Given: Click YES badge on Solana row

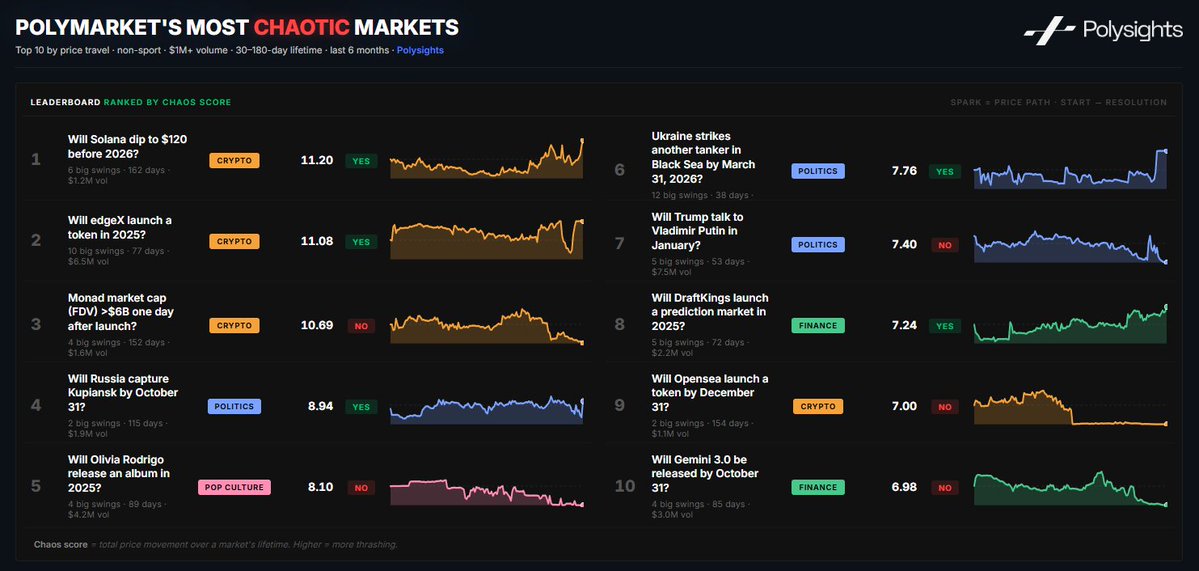Looking at the screenshot, I should (361, 161).
